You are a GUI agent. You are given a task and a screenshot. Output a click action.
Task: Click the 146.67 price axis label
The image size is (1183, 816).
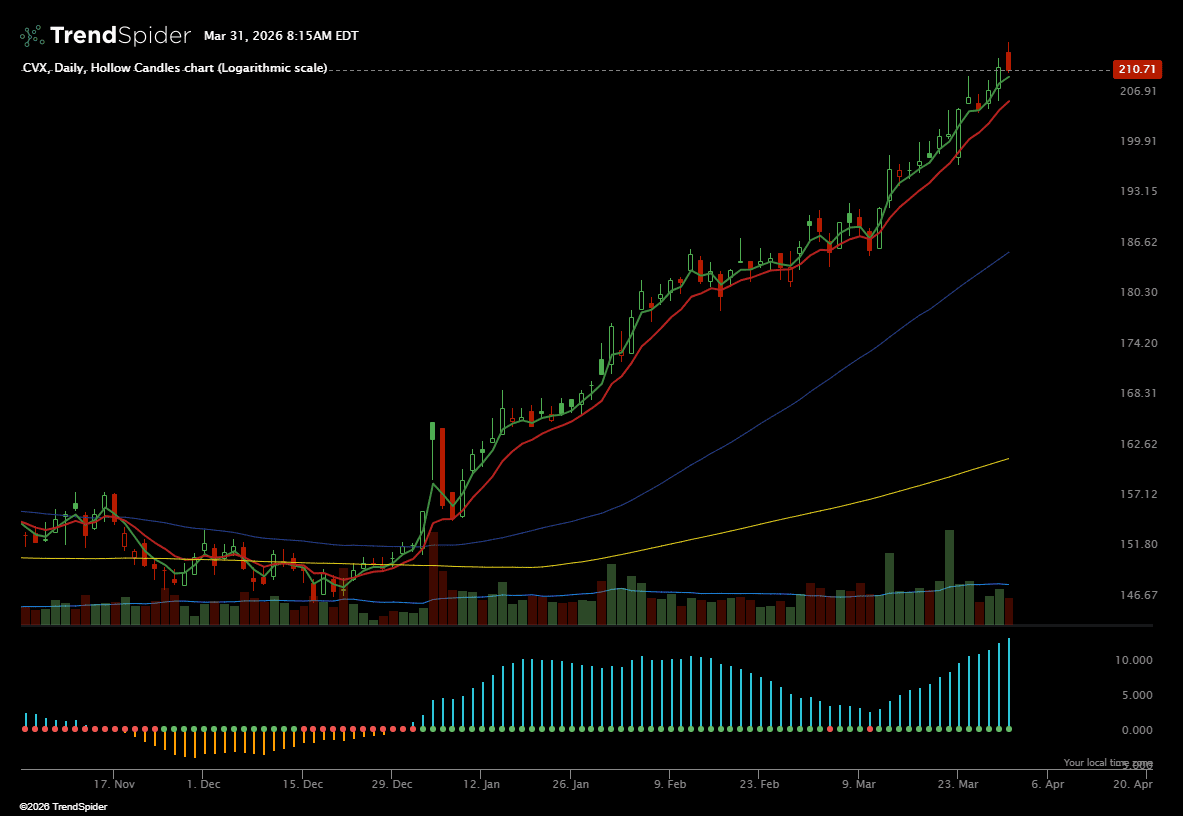pos(1138,595)
